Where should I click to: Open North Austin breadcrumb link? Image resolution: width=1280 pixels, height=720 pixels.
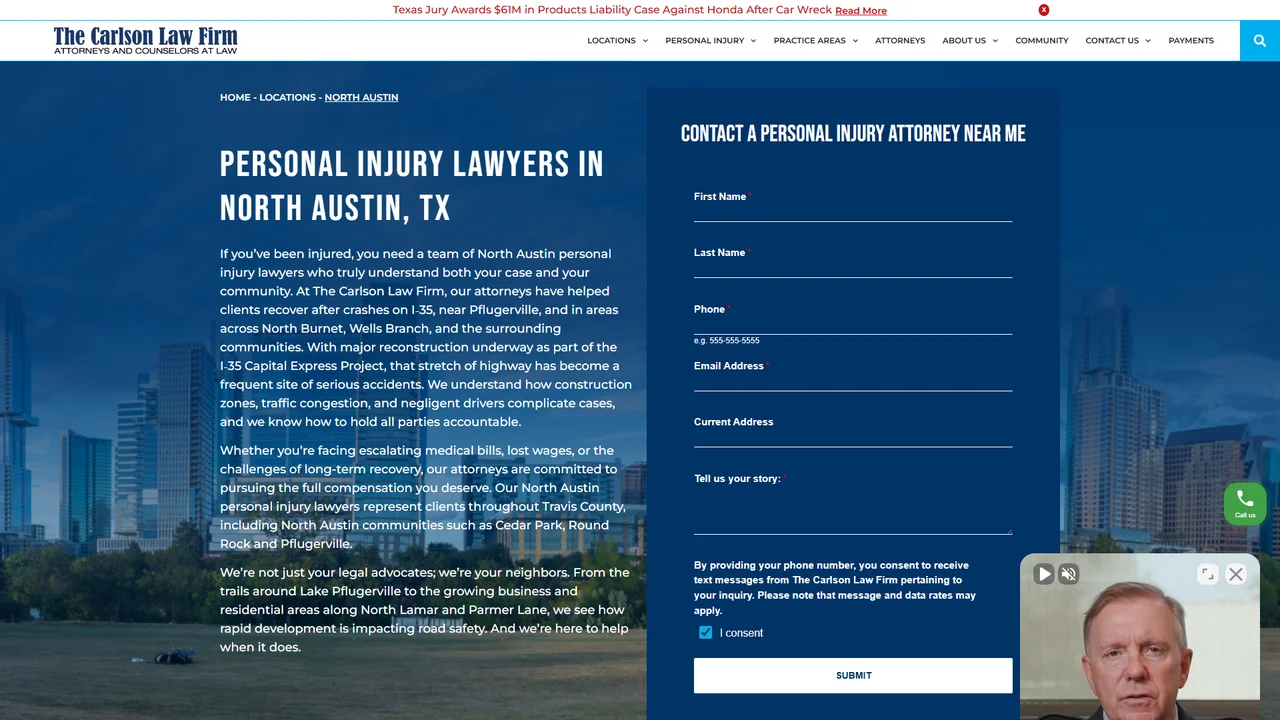361,97
